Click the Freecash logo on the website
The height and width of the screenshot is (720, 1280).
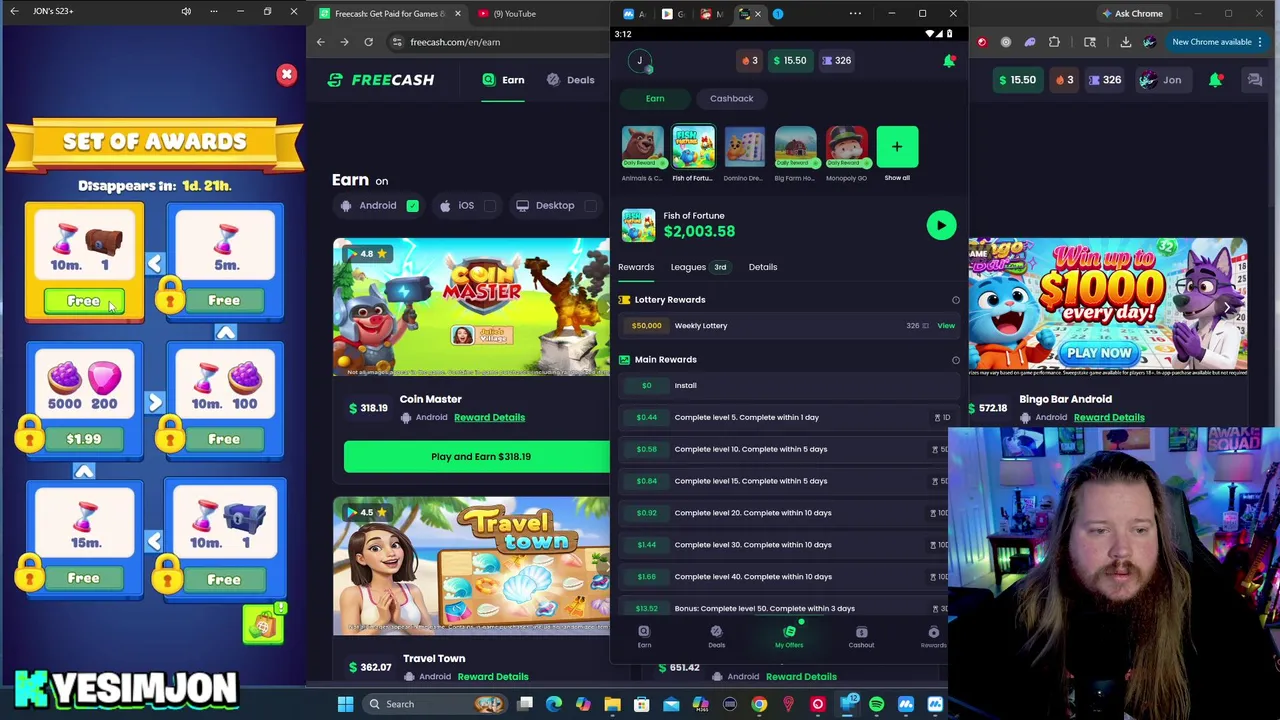[383, 80]
